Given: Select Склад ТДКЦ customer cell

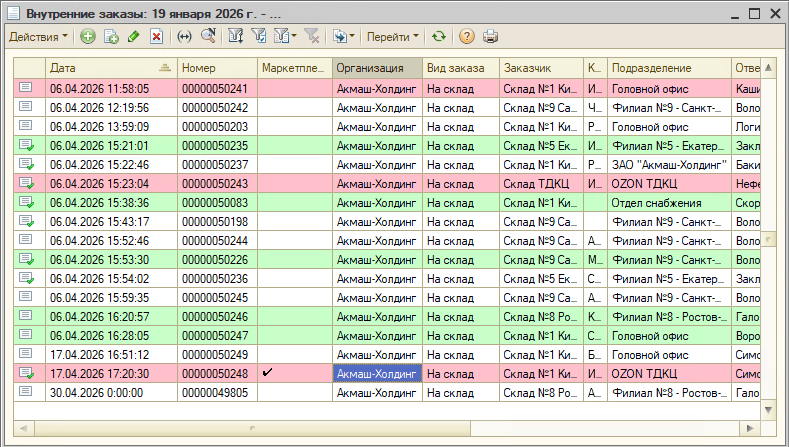Looking at the screenshot, I should tap(541, 184).
